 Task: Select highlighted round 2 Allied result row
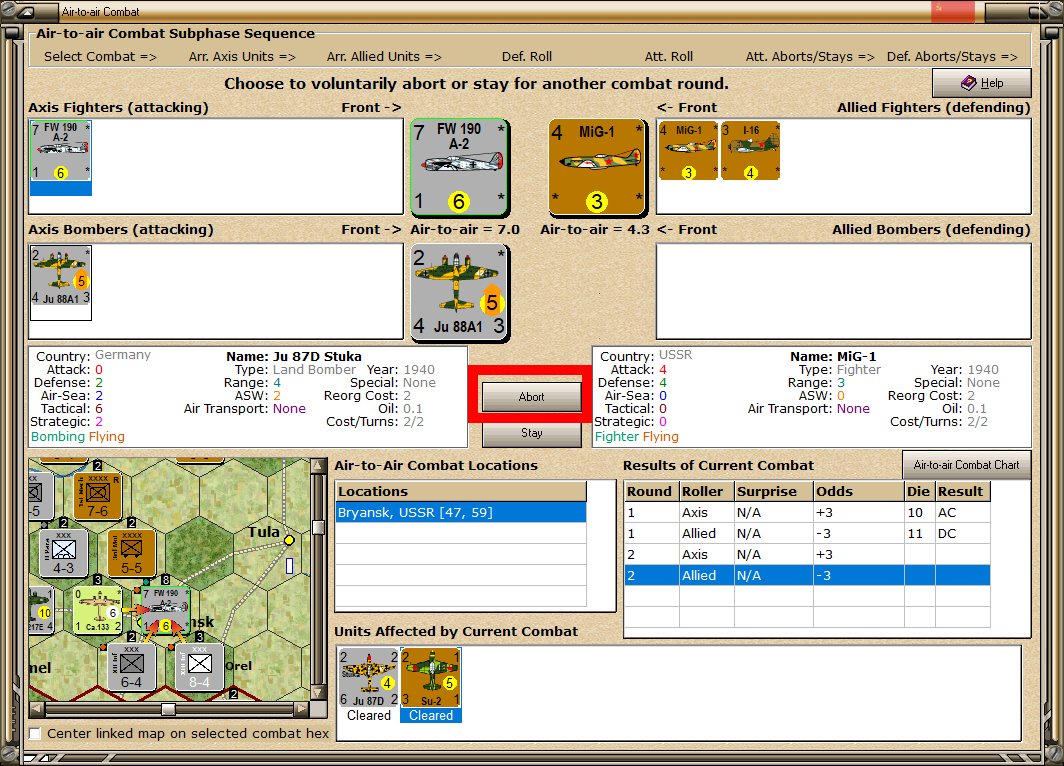coord(807,575)
